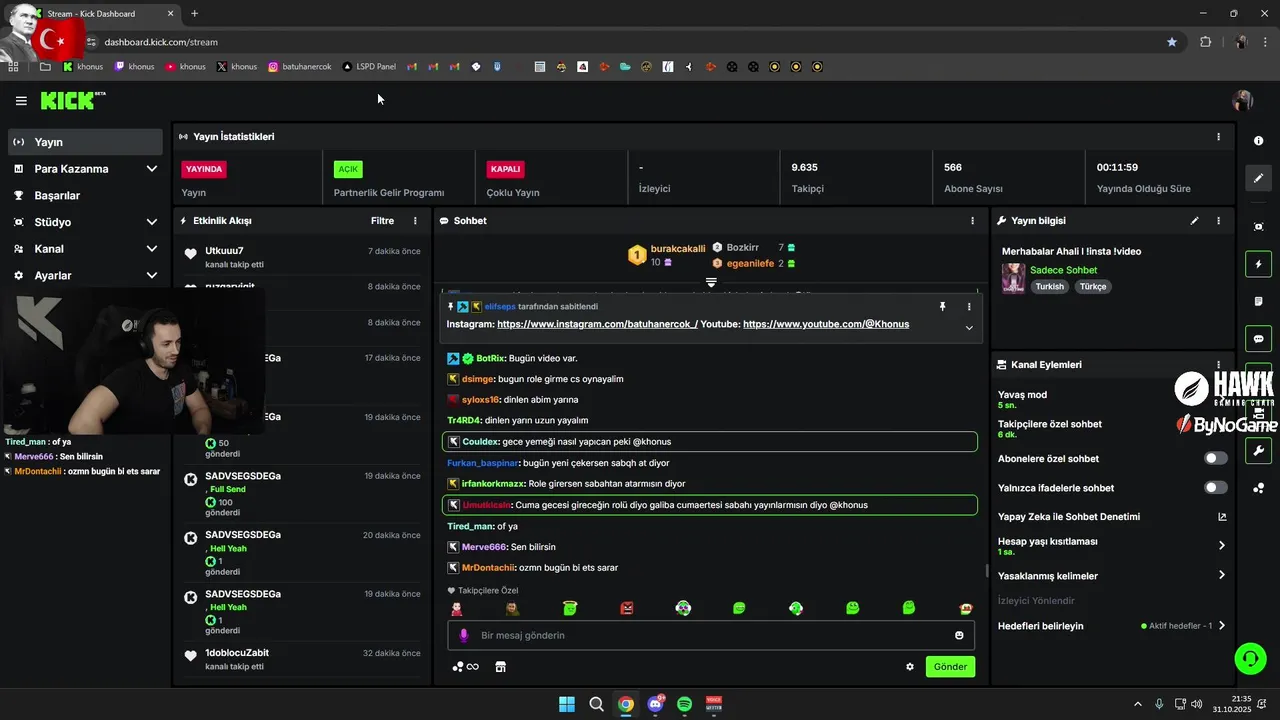The height and width of the screenshot is (720, 1280).
Task: Open Hesap yaşı kısıtlaması chevron
Action: tap(1222, 546)
